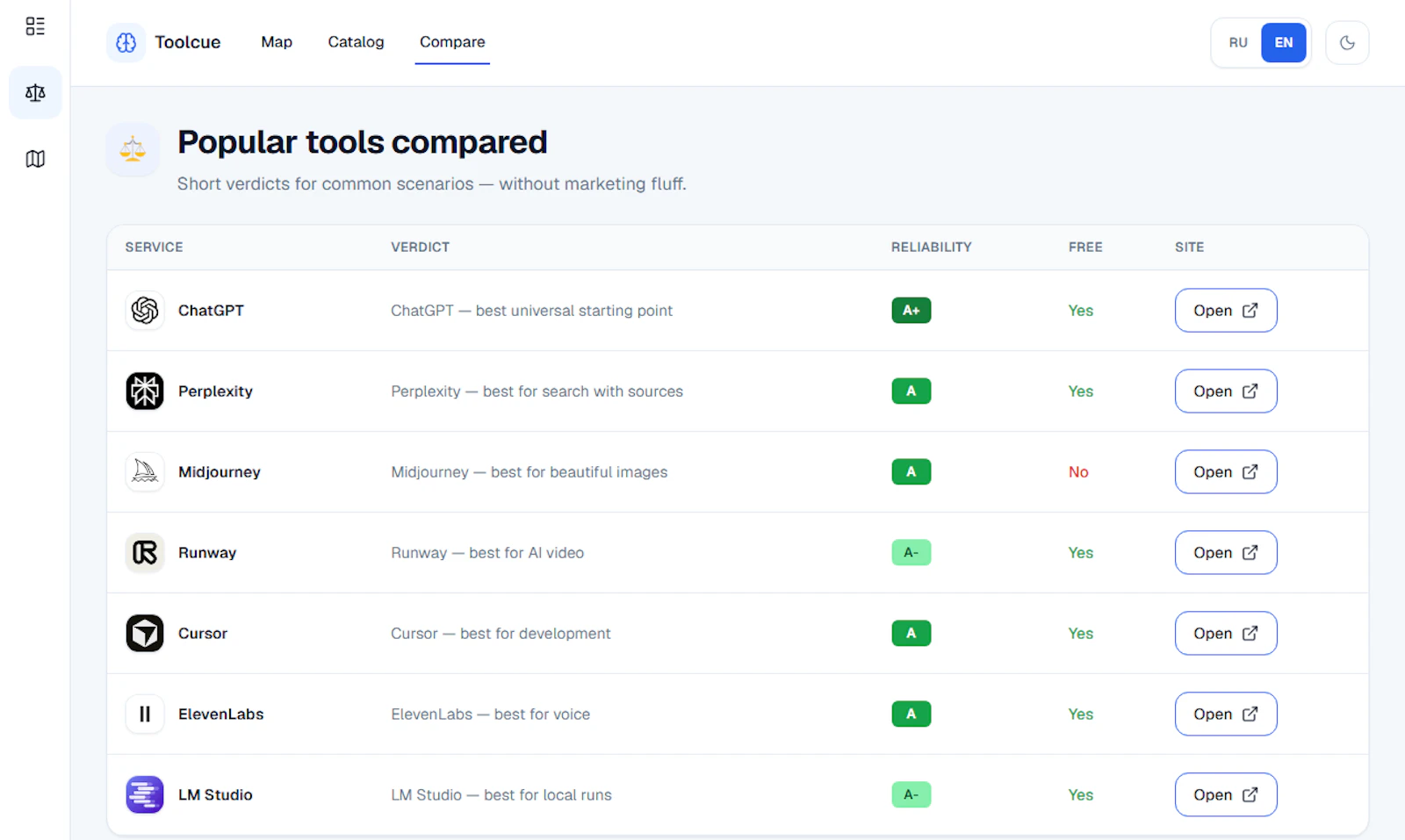1405x840 pixels.
Task: Click the A reliability badge for Perplexity
Action: 911,391
